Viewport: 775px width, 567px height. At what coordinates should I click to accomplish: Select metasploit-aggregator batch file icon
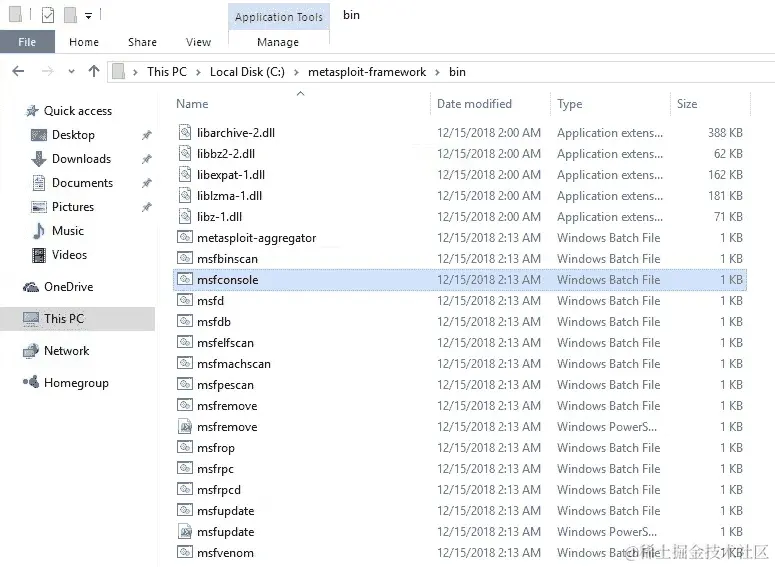(x=185, y=237)
